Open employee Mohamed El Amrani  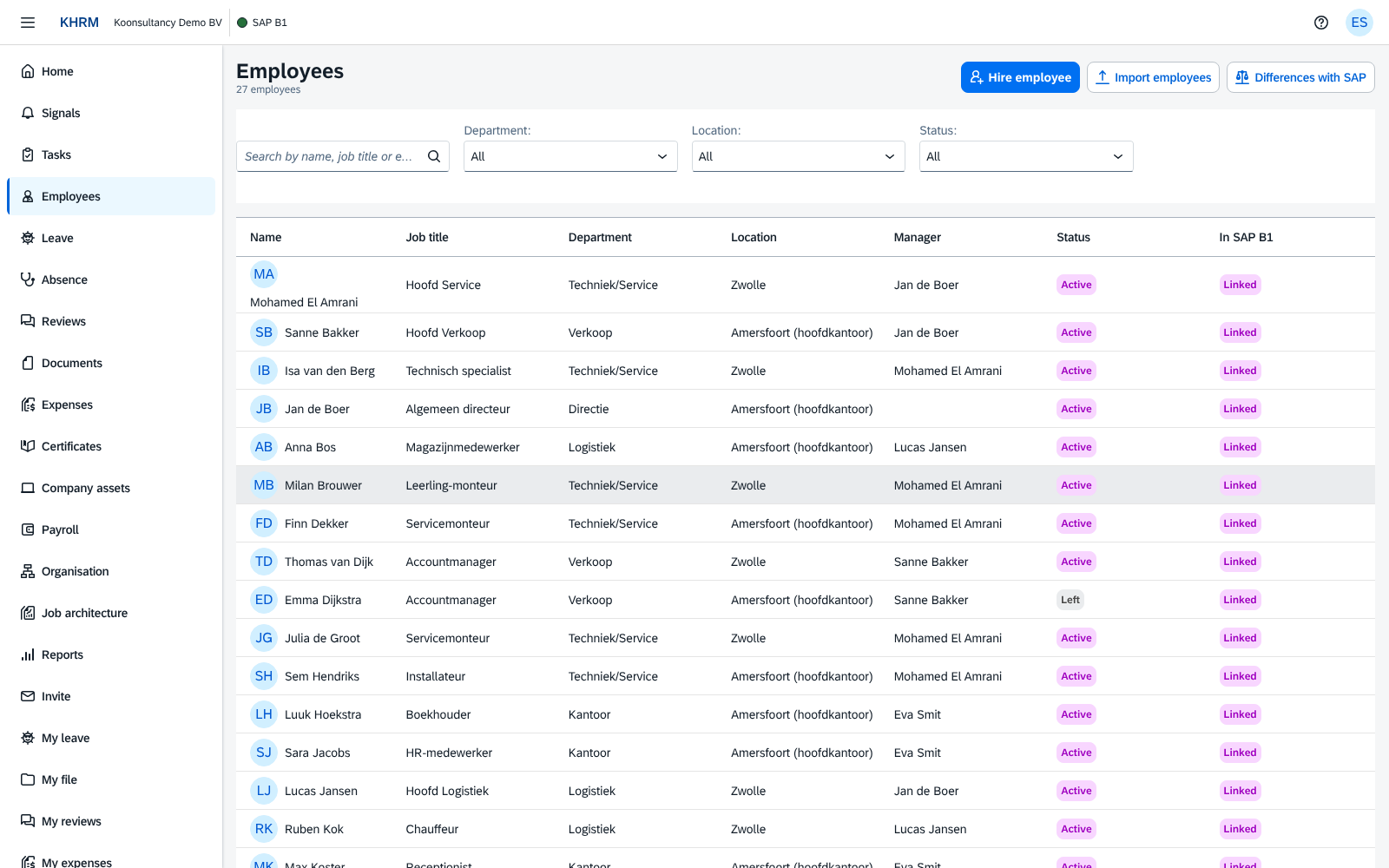coord(806,285)
